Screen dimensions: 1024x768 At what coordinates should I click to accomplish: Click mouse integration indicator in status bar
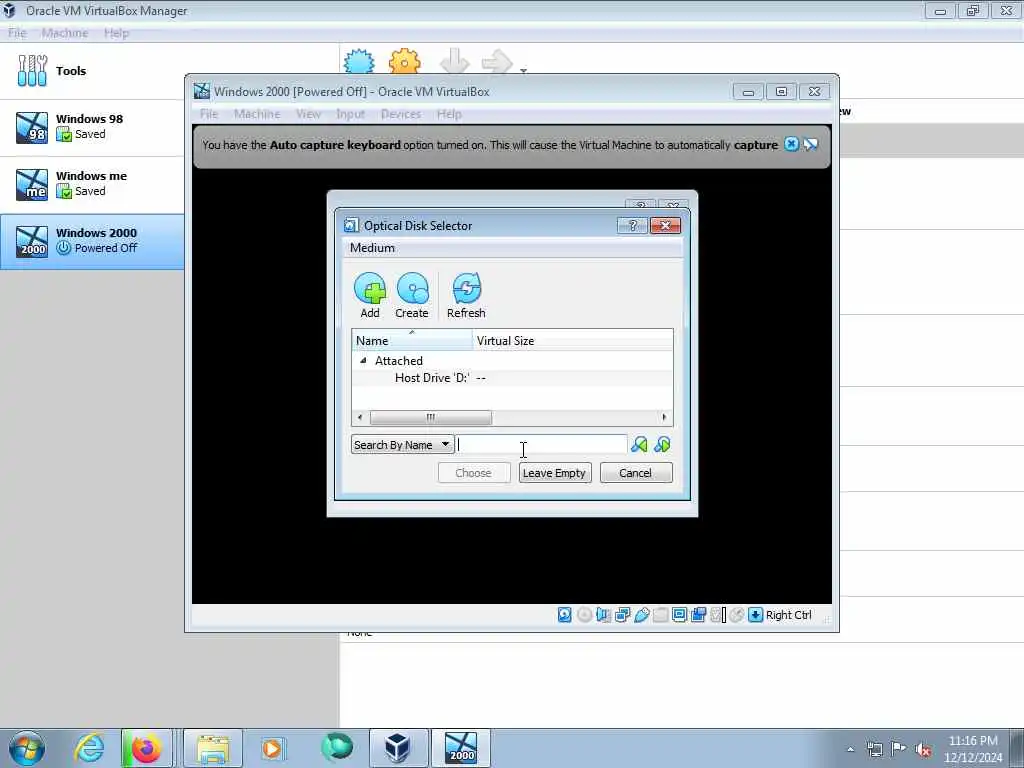[x=737, y=615]
